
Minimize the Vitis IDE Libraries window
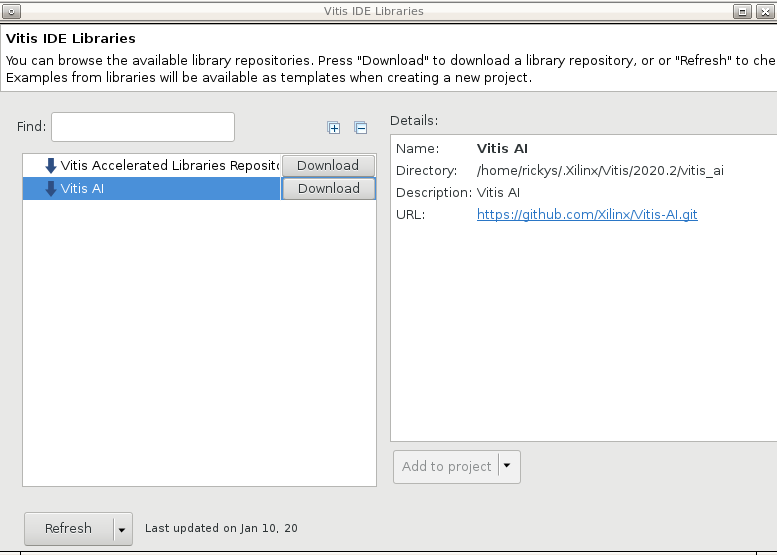pos(741,11)
